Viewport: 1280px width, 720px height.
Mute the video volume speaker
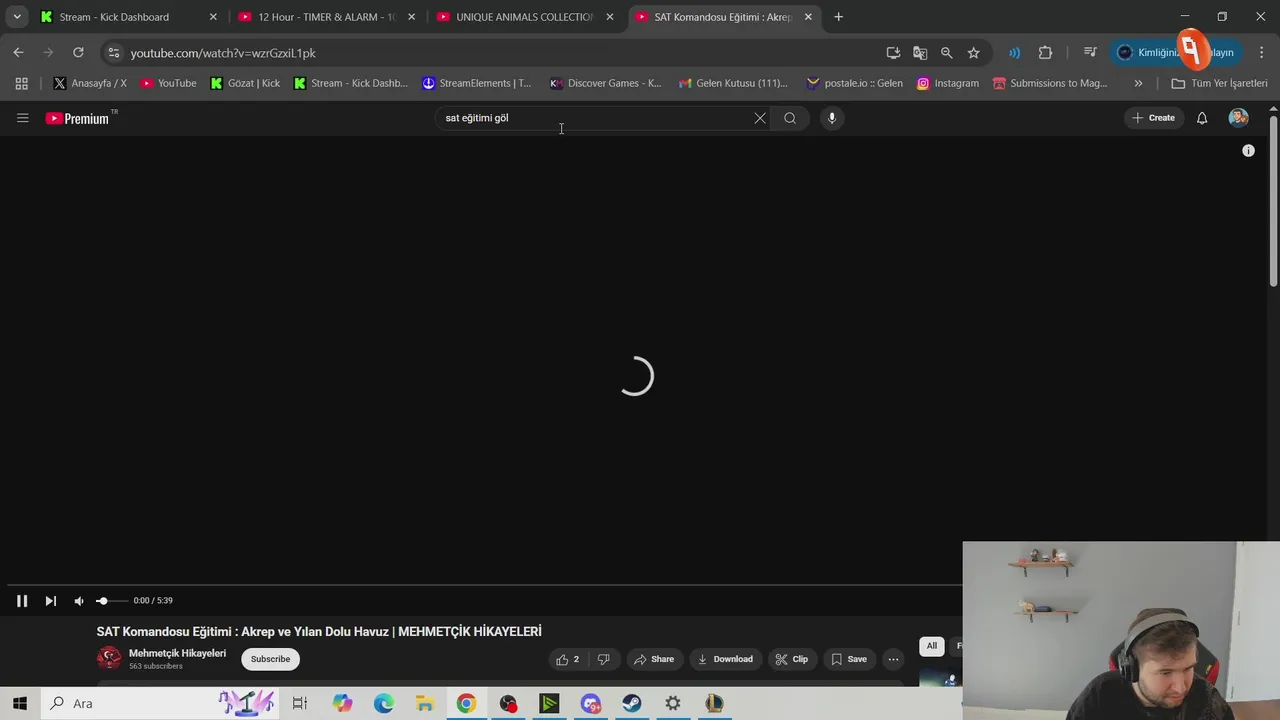[79, 601]
